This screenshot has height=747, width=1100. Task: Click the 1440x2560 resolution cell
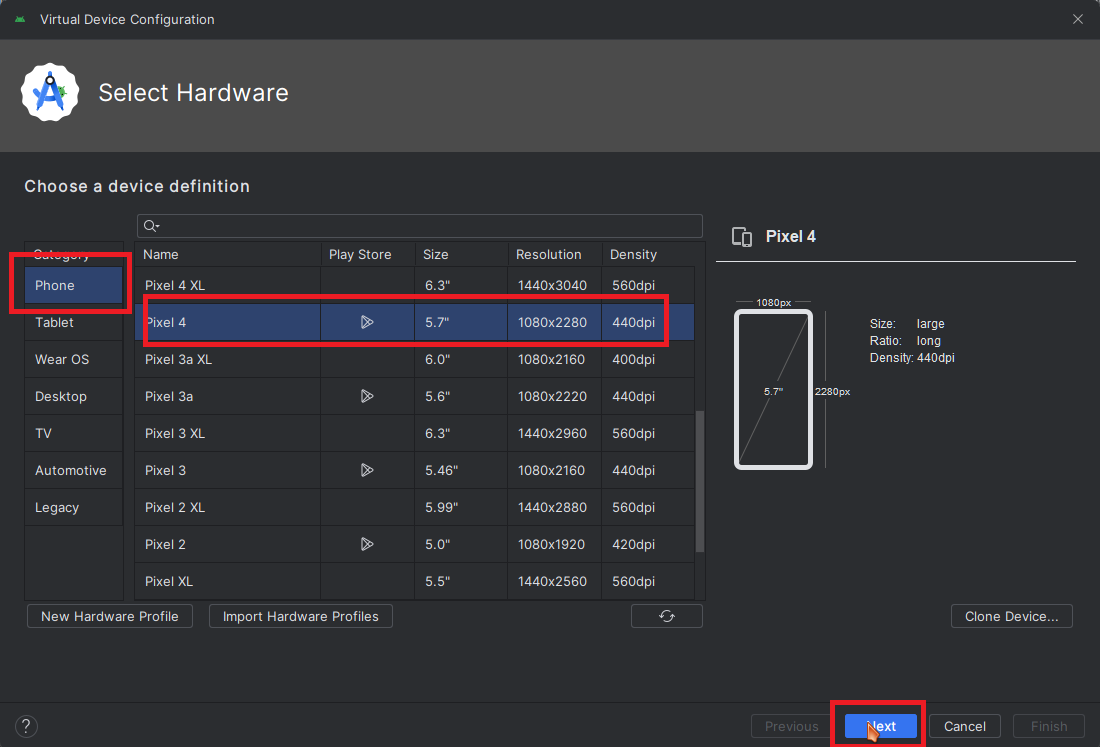(552, 581)
